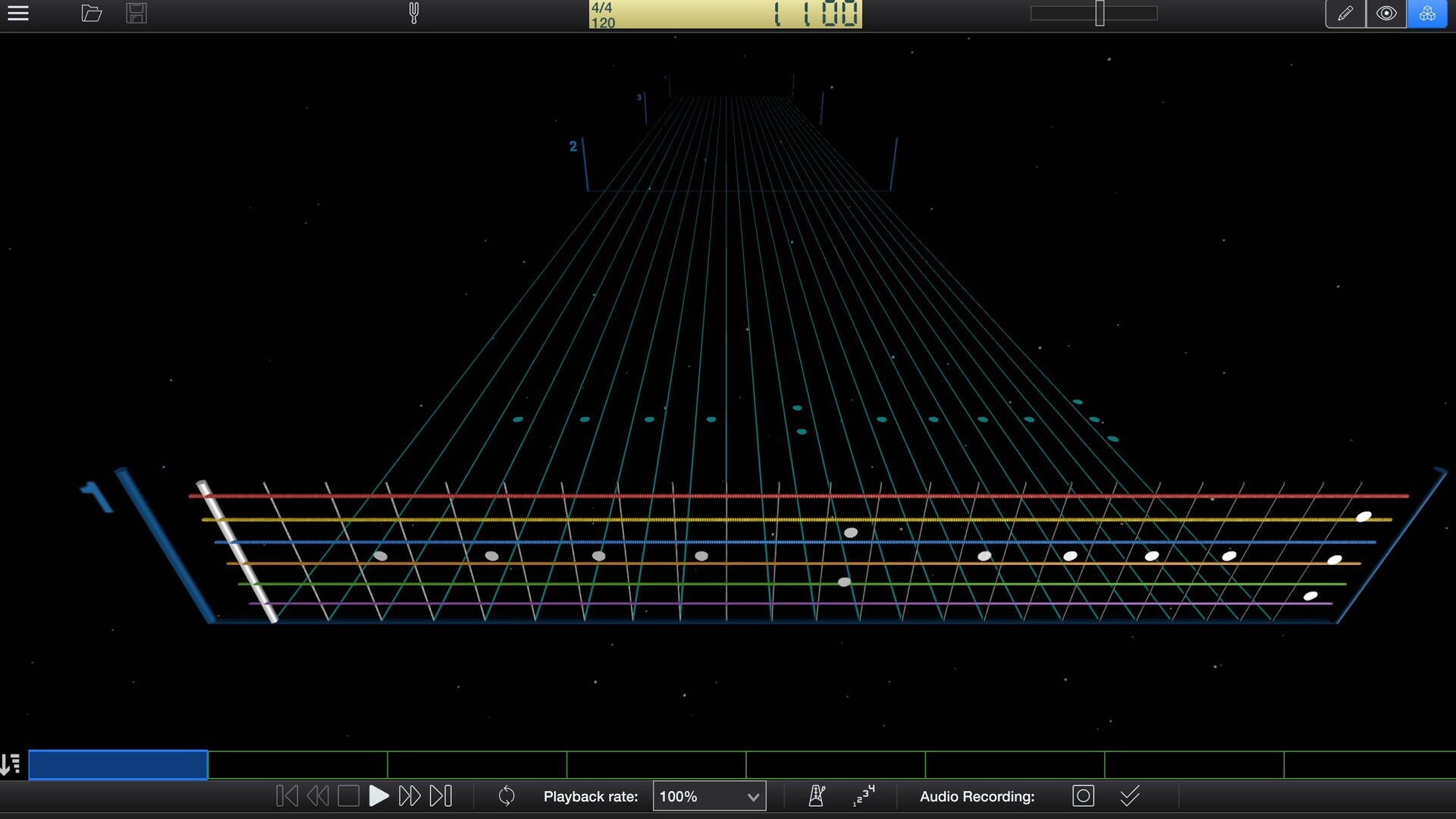Open the tuning fork tuner
This screenshot has width=1456, height=819.
pos(414,13)
